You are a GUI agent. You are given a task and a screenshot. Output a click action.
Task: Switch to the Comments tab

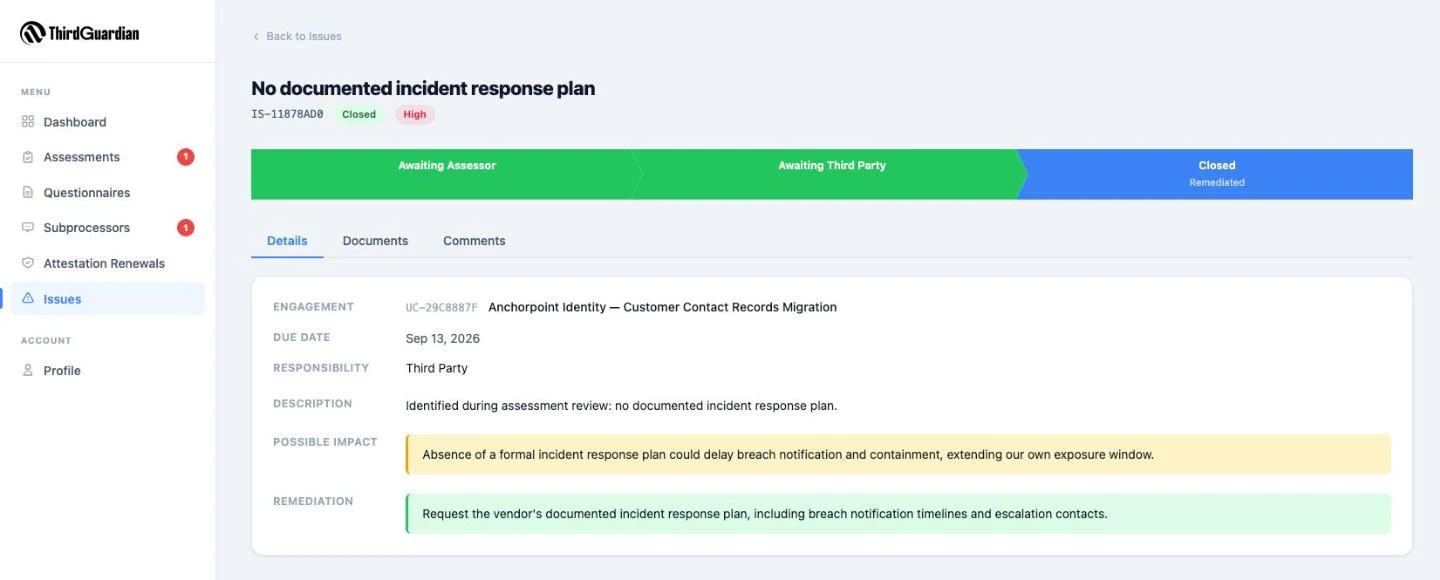click(x=474, y=241)
